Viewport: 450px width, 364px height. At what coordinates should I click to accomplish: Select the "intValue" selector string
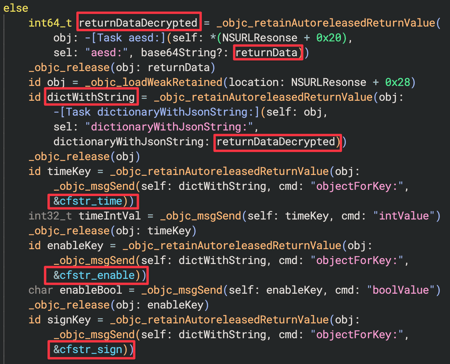point(404,216)
